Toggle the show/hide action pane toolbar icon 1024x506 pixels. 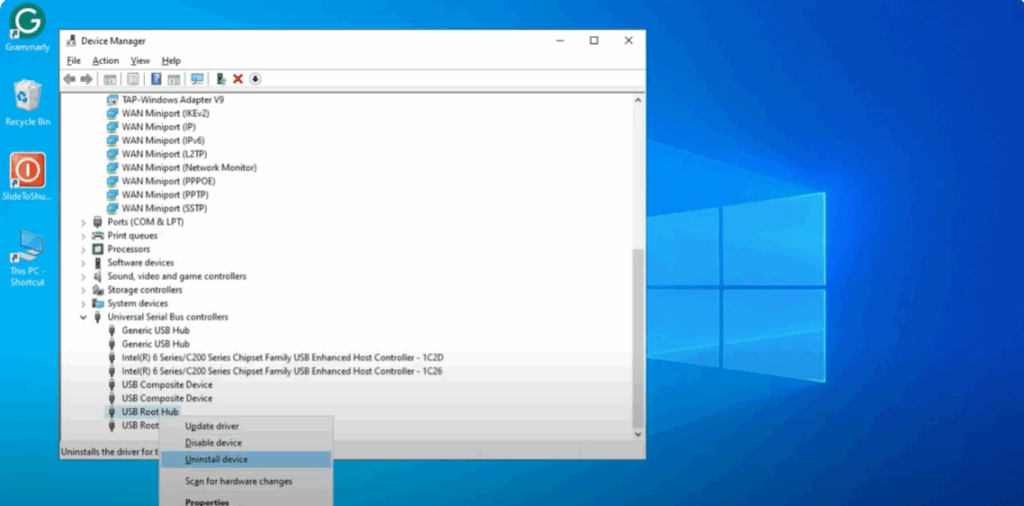pyautogui.click(x=174, y=79)
